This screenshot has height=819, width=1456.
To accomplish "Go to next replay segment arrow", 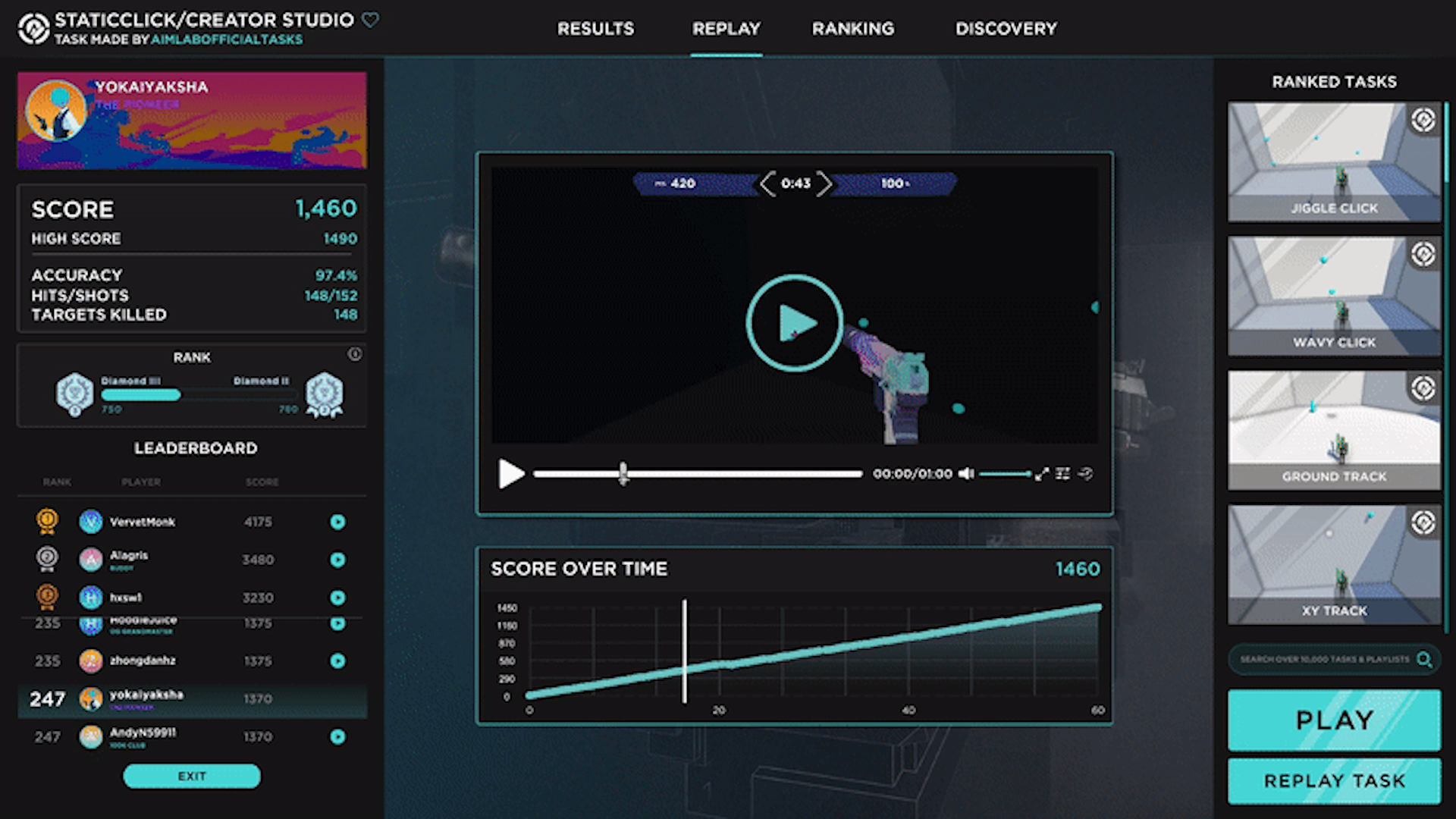I will (x=824, y=184).
